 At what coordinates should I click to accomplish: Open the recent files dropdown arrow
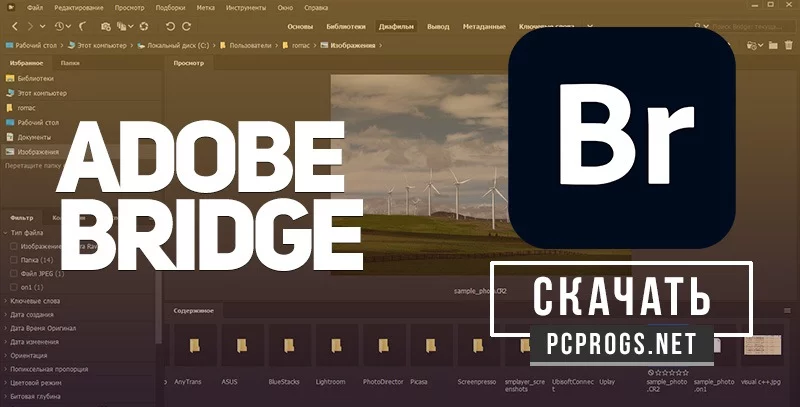[68, 27]
